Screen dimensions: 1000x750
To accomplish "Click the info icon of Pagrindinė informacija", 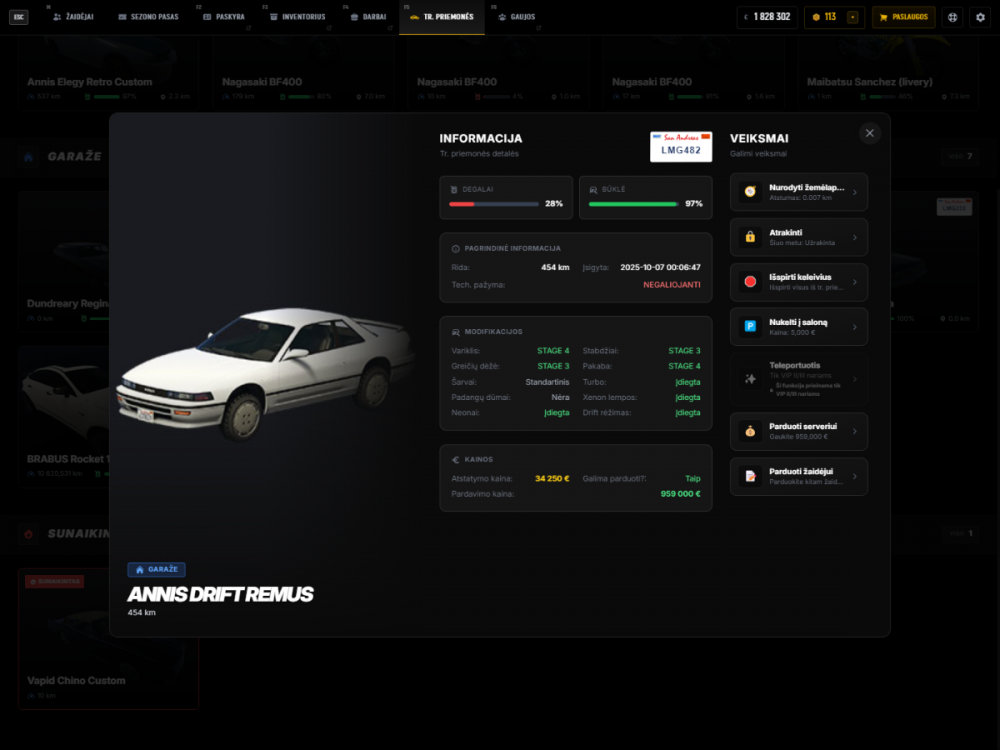I will pyautogui.click(x=455, y=249).
